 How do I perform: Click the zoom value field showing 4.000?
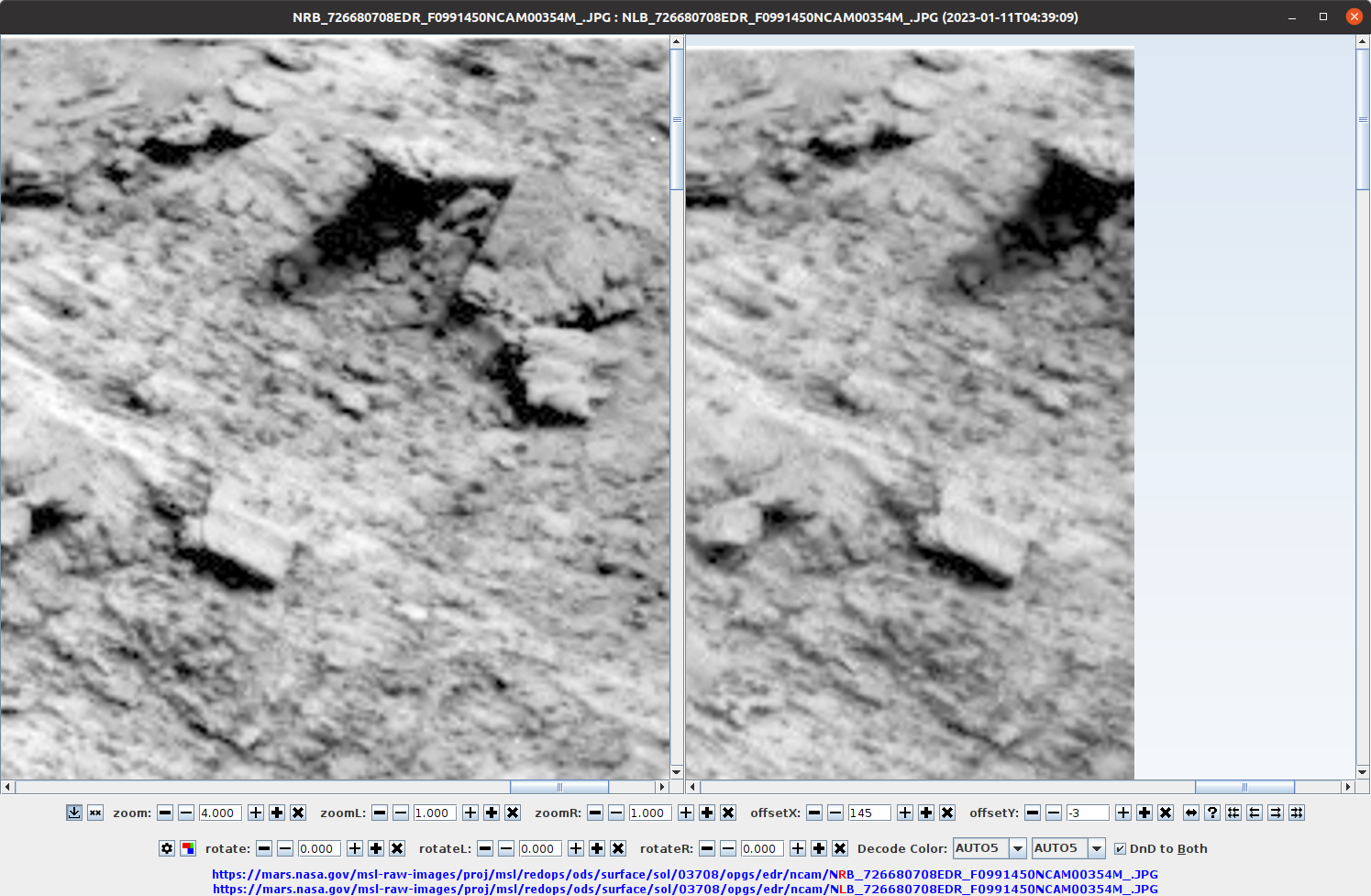[221, 813]
